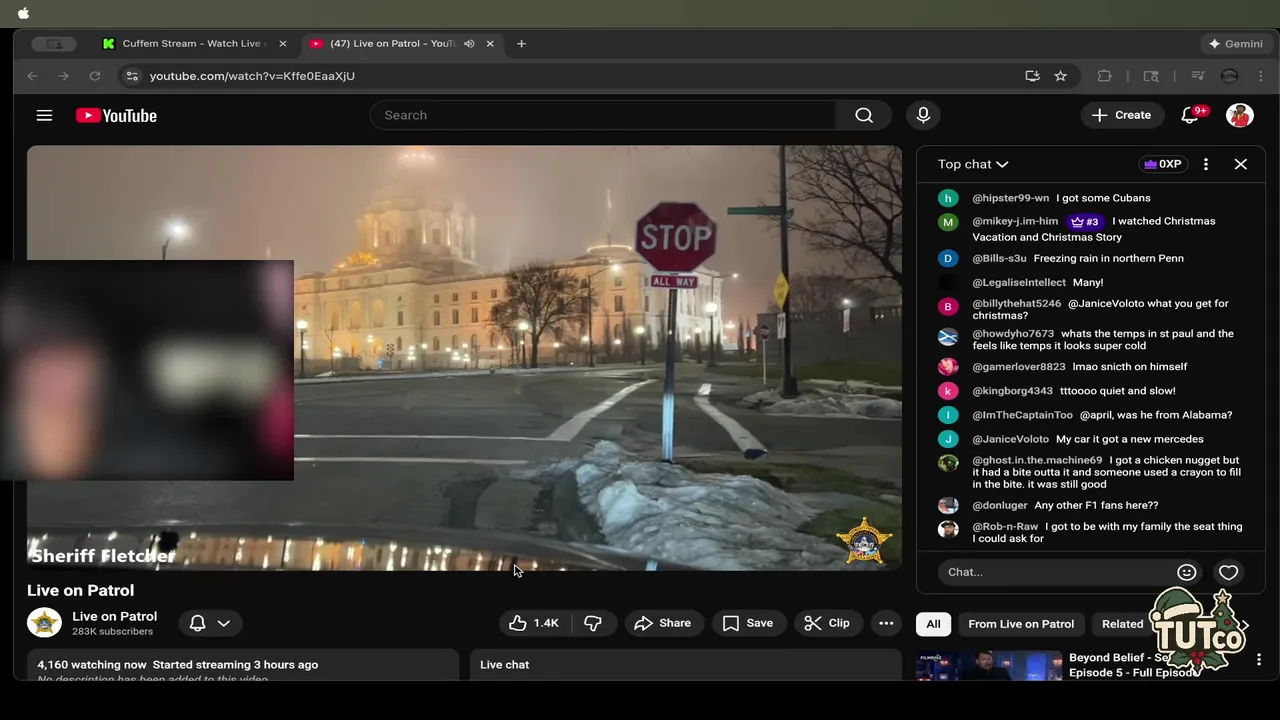Click @donluger F1 fans message
1280x720 pixels.
1065,506
